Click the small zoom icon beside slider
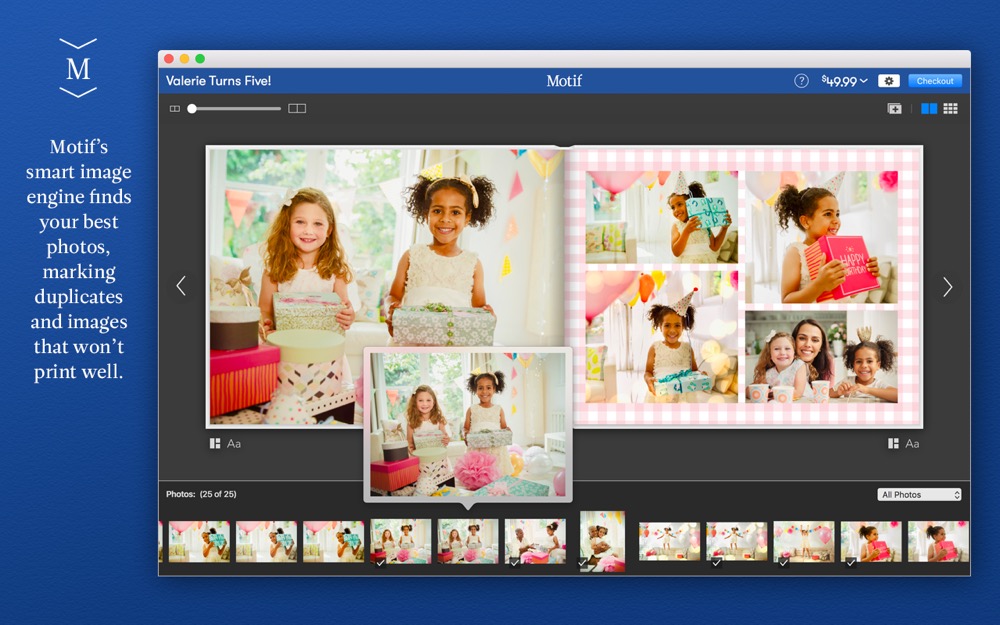 [x=175, y=108]
